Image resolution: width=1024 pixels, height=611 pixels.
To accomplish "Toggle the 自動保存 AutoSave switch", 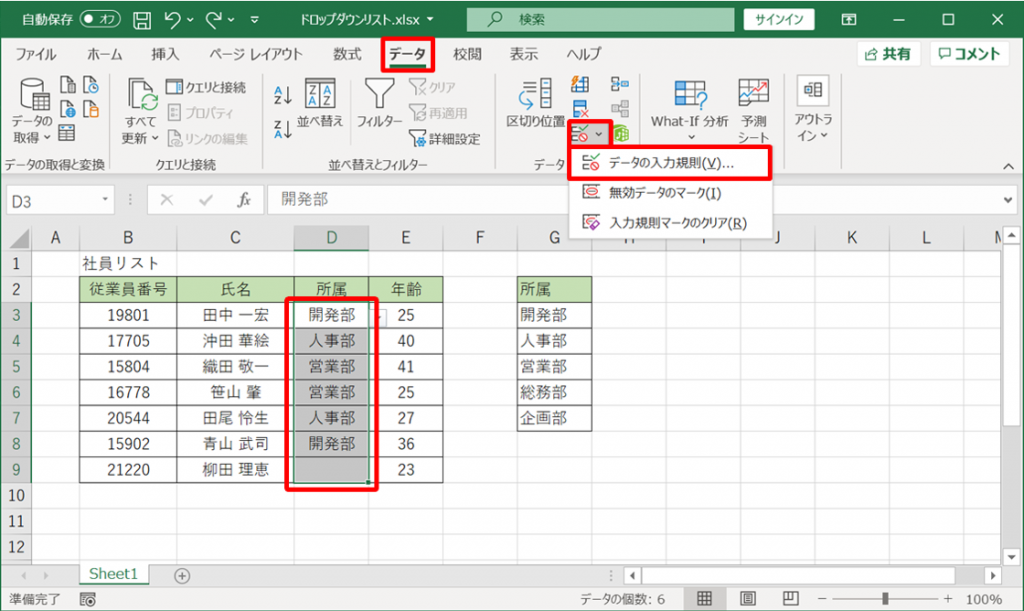I will 101,19.
